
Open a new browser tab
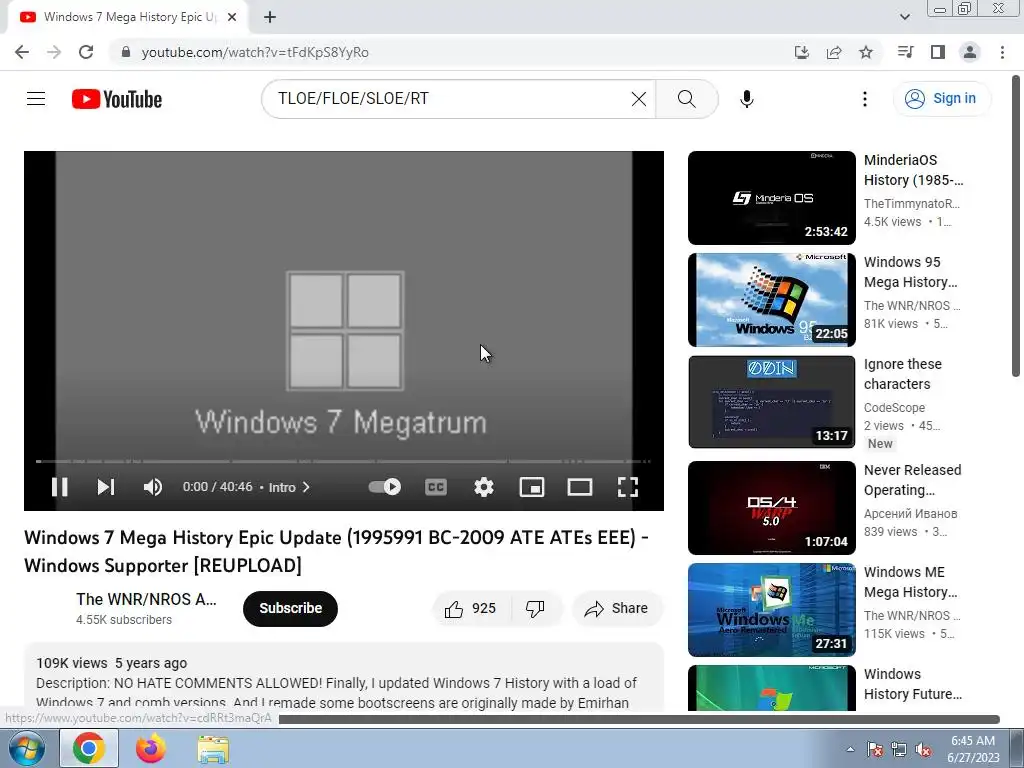[x=270, y=18]
